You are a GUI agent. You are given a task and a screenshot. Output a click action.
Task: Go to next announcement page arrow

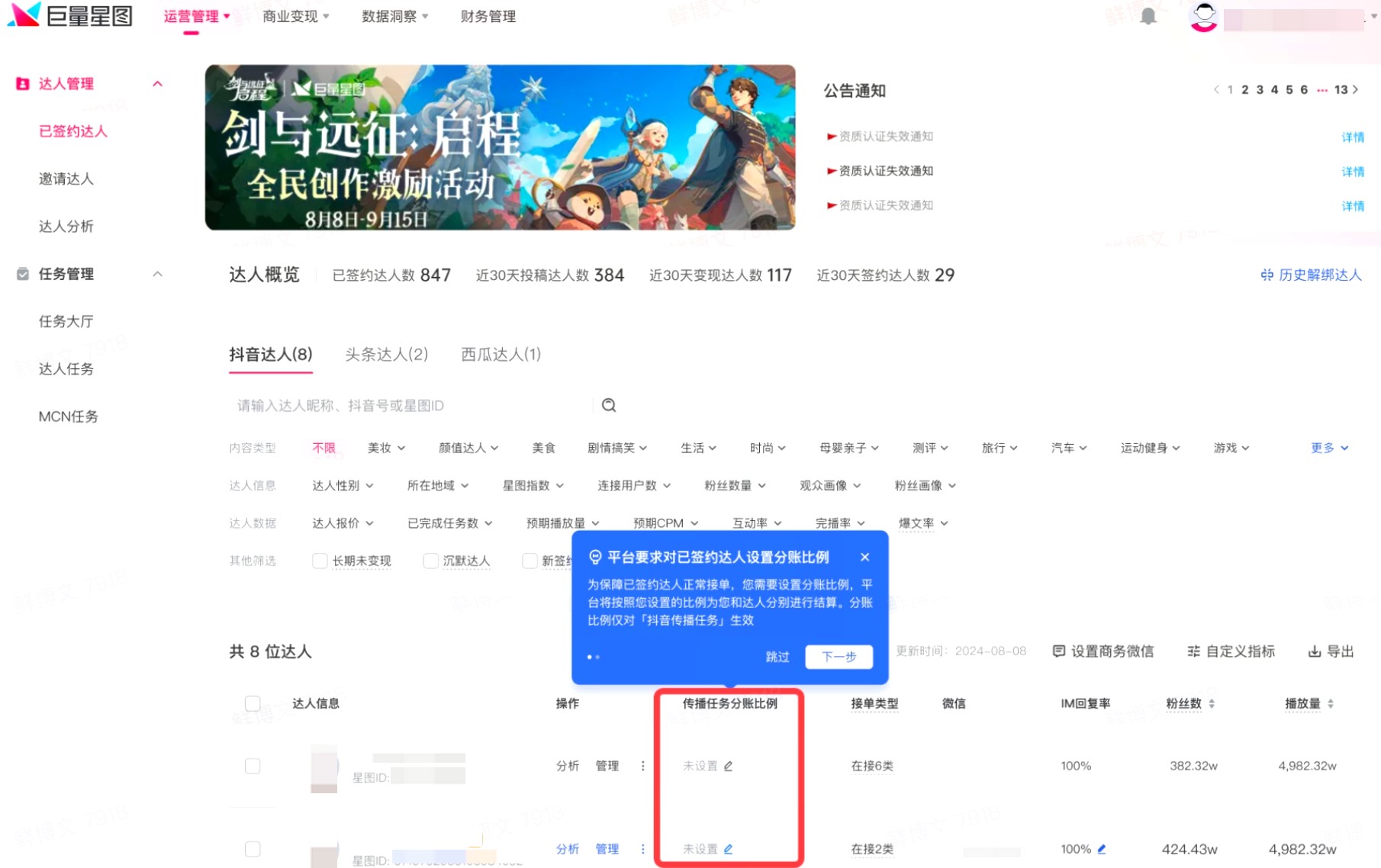pos(1356,89)
